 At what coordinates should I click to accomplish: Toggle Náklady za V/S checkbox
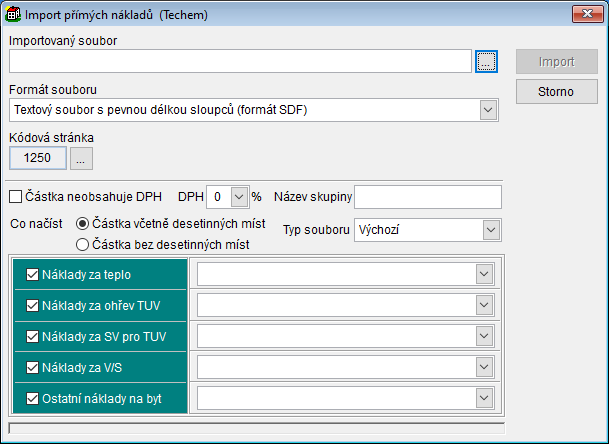[x=33, y=368]
